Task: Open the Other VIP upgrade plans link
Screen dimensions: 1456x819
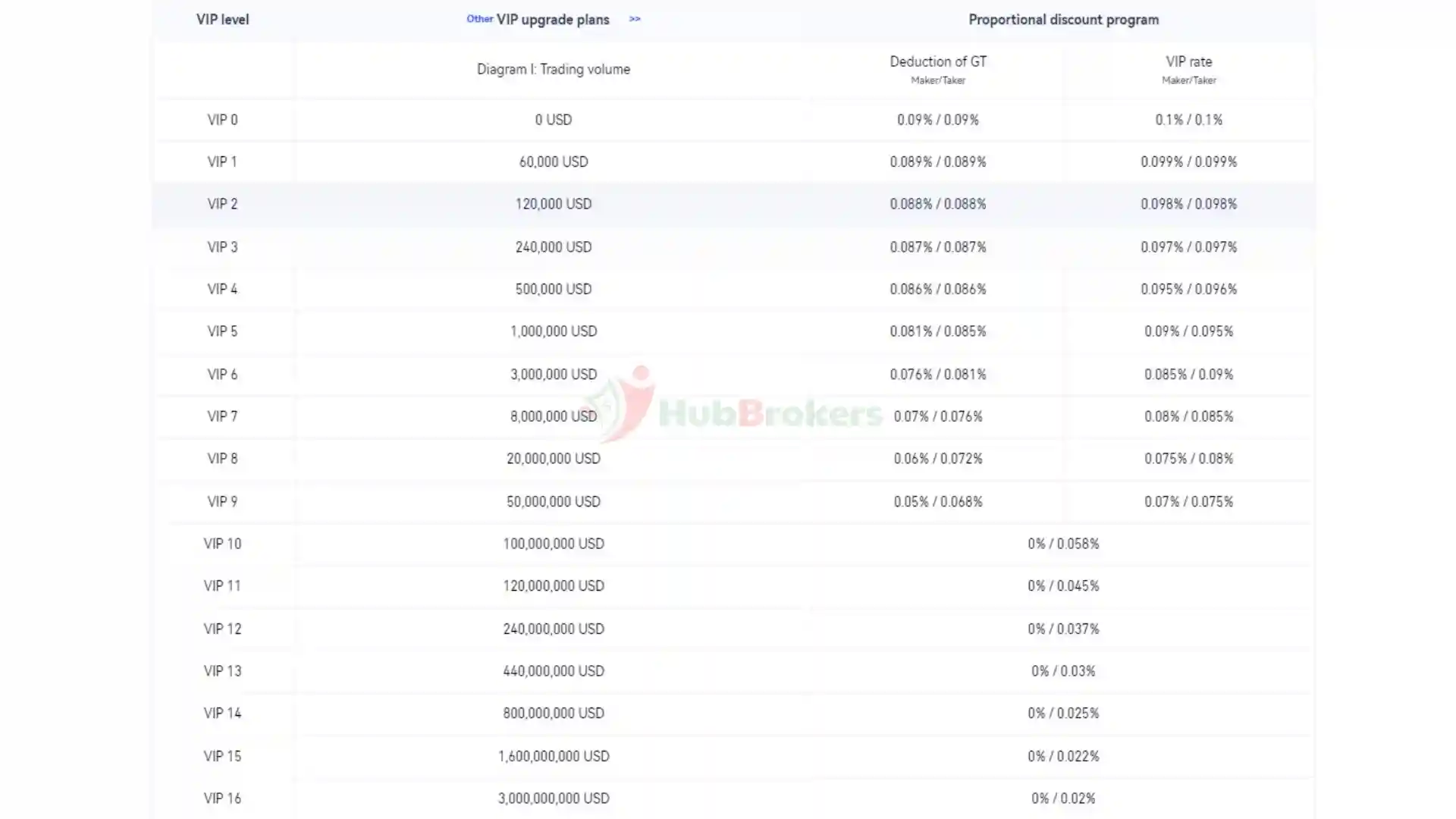Action: click(552, 20)
